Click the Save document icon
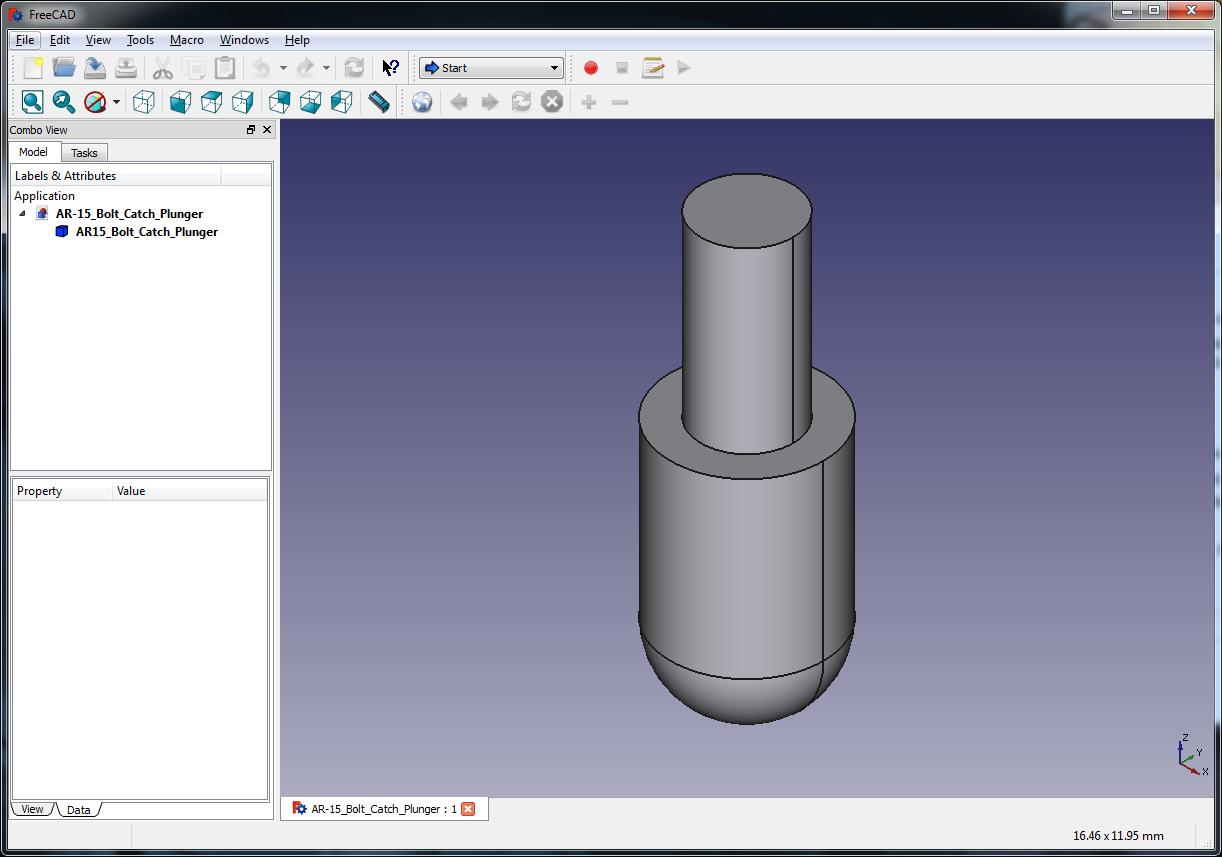 click(x=95, y=68)
